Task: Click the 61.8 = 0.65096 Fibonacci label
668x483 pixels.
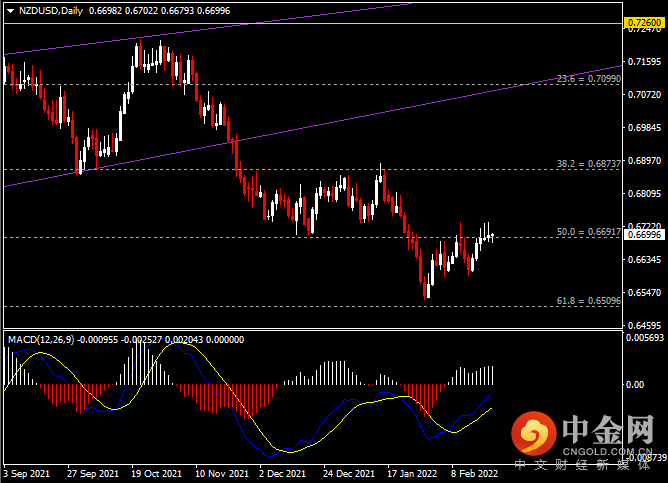Action: click(589, 301)
